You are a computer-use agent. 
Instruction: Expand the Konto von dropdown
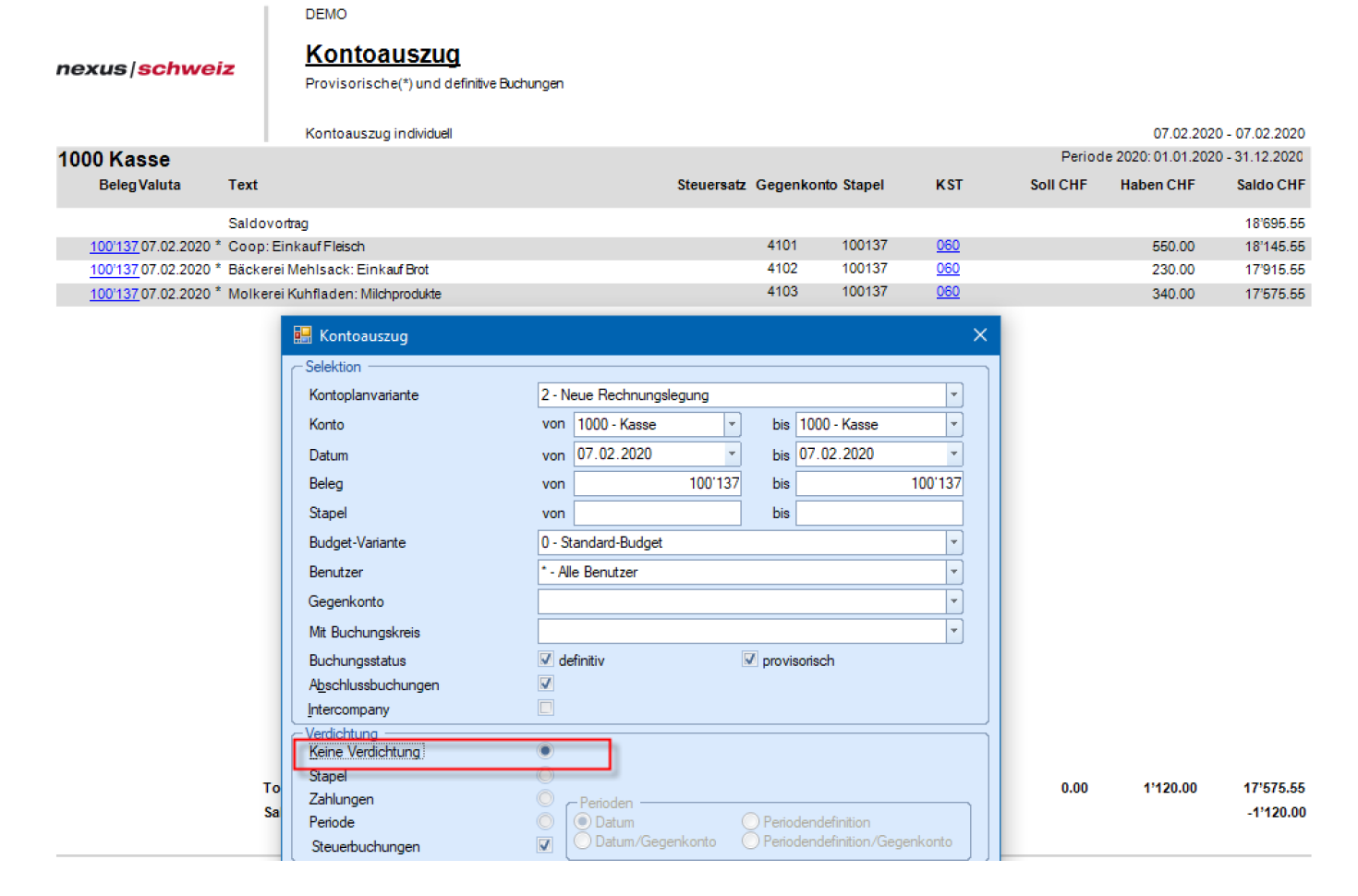732,425
